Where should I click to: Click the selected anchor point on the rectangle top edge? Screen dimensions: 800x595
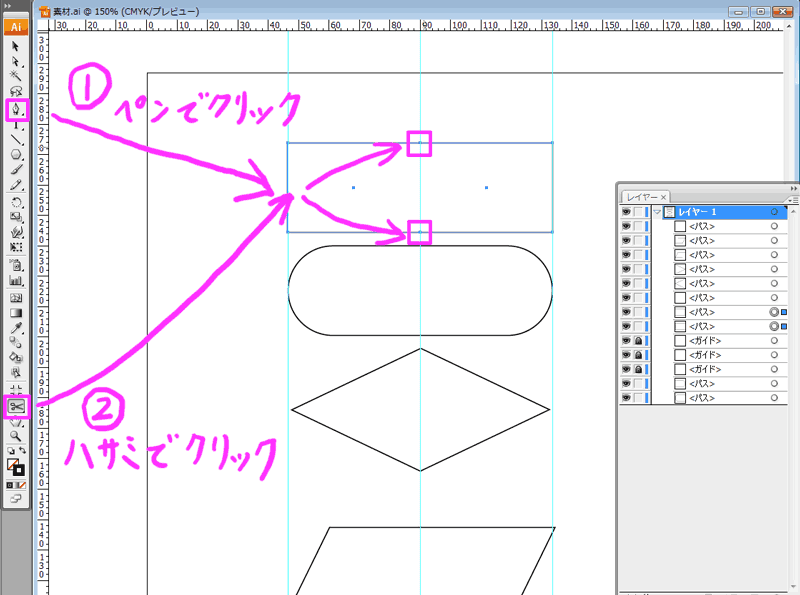418,143
